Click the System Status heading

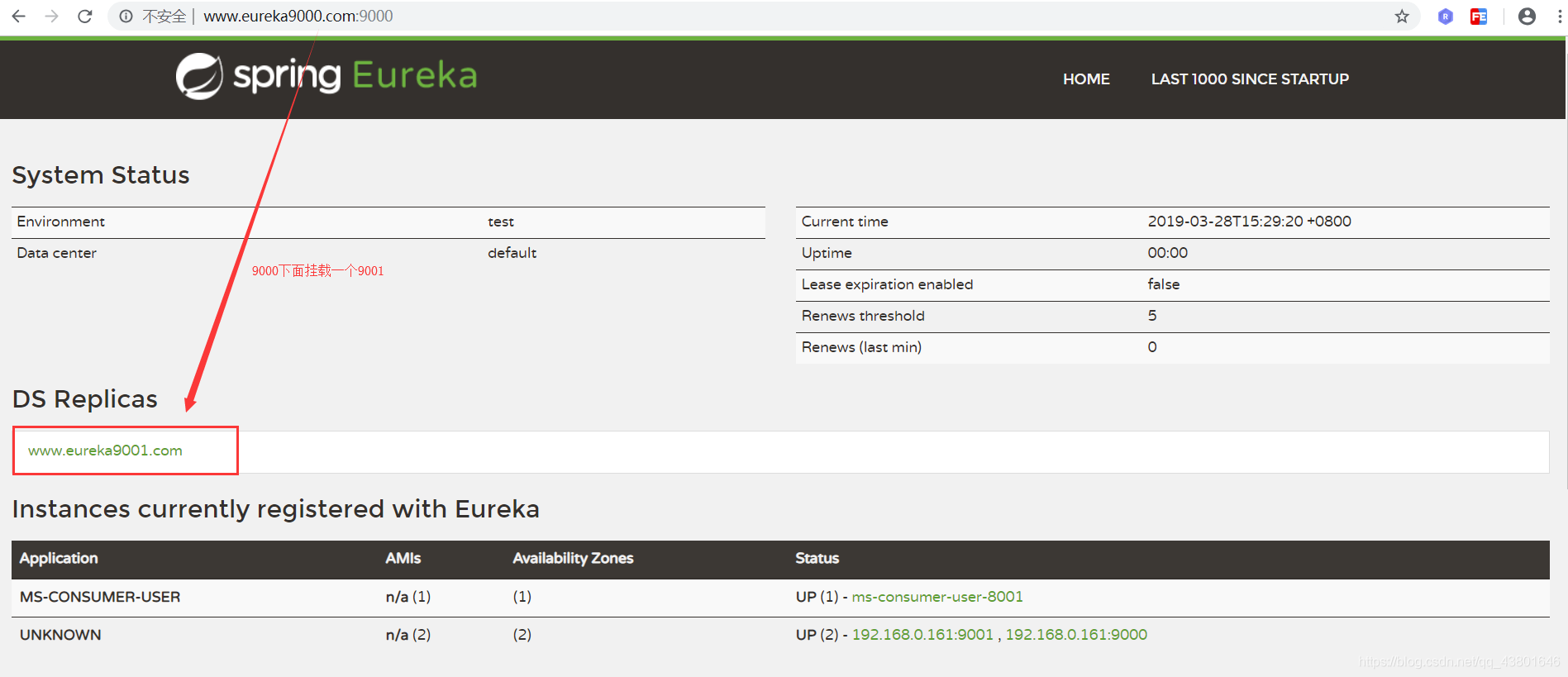(x=101, y=175)
